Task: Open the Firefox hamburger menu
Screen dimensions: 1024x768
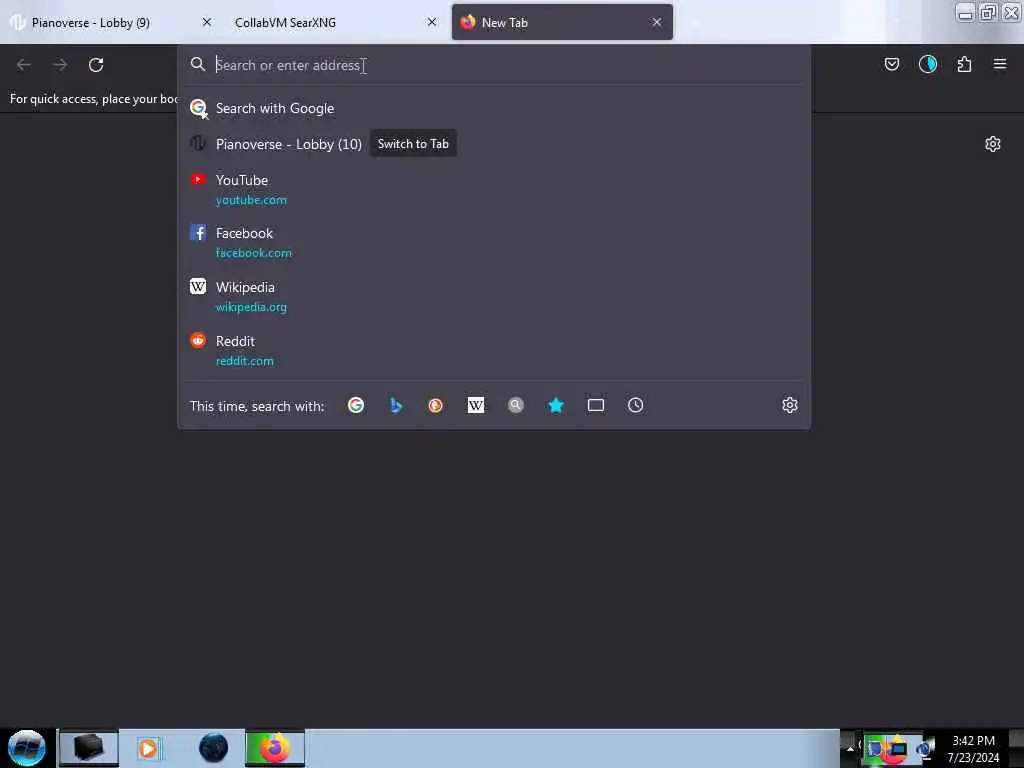Action: click(x=1000, y=64)
